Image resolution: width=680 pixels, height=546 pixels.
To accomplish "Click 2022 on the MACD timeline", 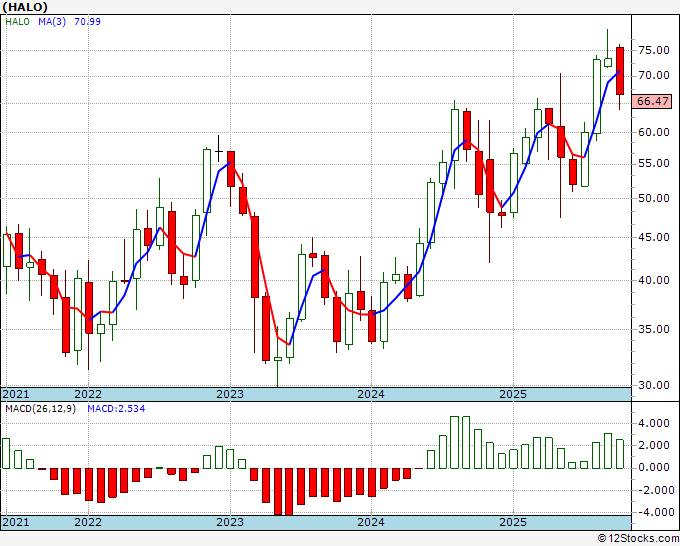I will coord(88,522).
